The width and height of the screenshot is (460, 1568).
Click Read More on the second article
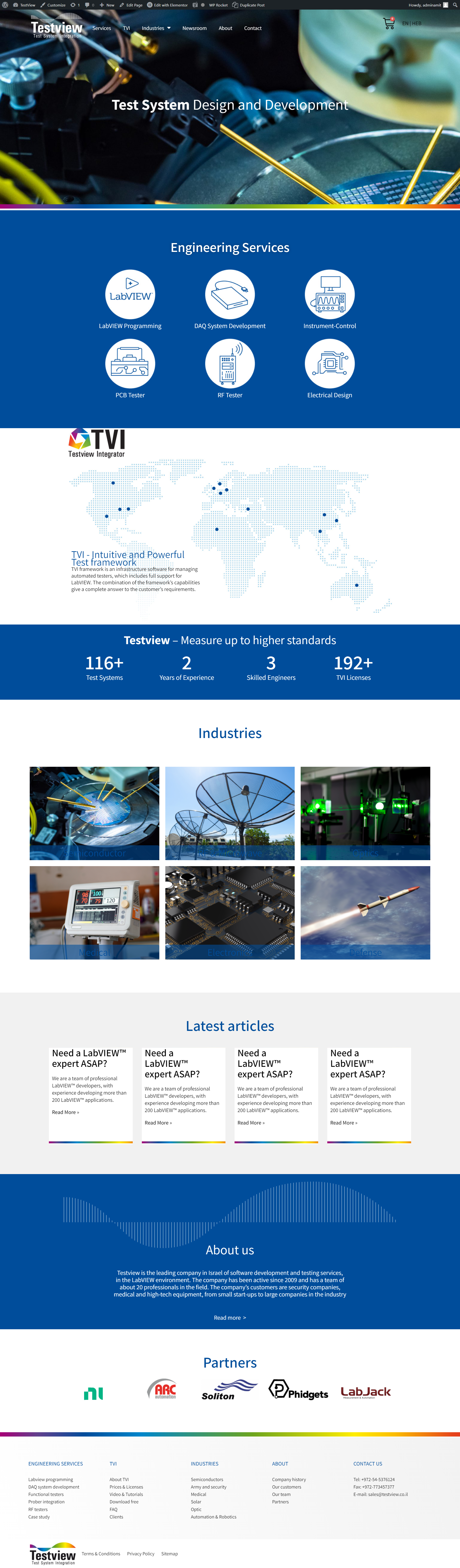(x=158, y=1122)
